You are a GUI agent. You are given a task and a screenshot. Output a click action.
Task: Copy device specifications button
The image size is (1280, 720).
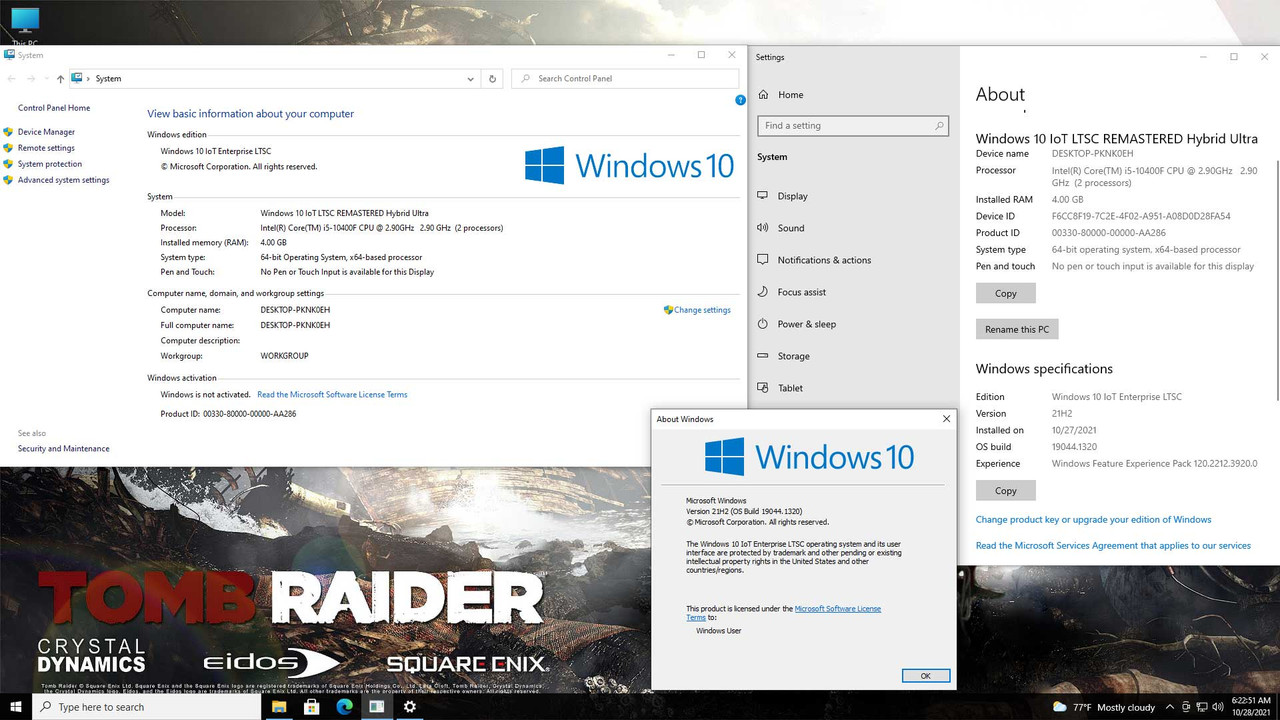pos(1006,293)
